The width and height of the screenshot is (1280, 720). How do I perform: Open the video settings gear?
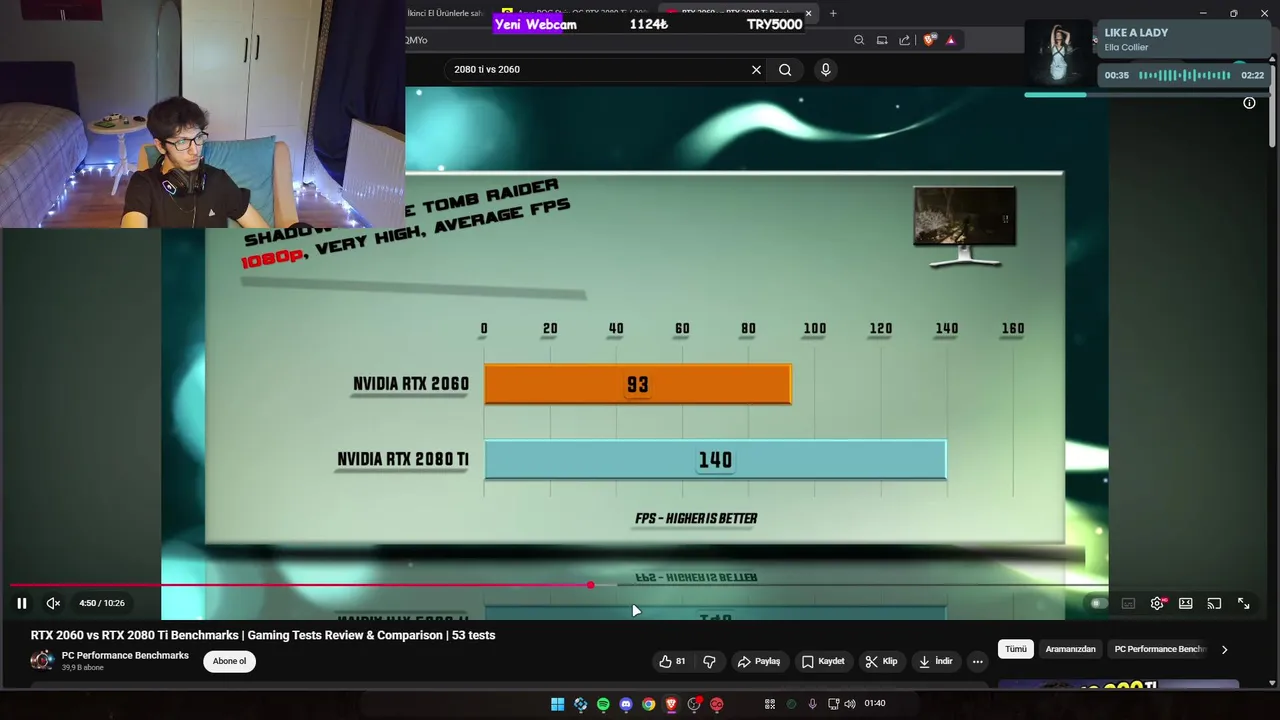[x=1157, y=603]
